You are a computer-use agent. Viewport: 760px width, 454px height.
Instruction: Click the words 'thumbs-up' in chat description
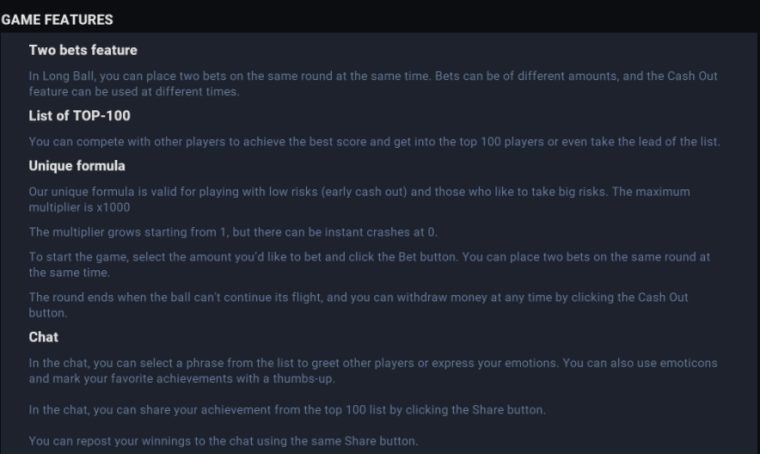pos(303,379)
